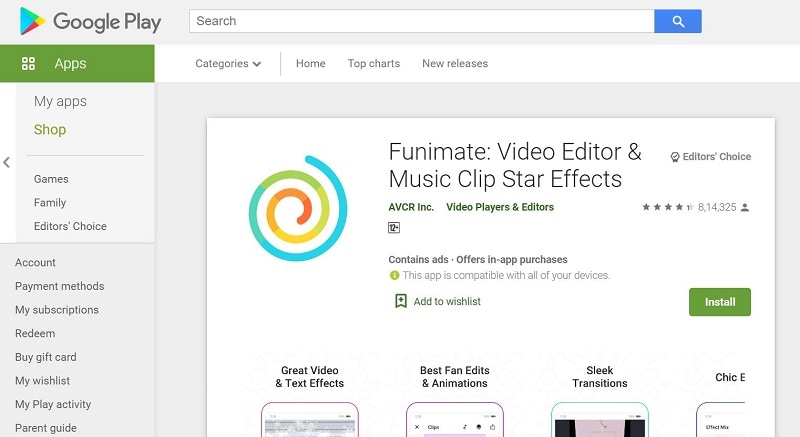
Task: Open Video Players & Editors category
Action: pos(499,207)
